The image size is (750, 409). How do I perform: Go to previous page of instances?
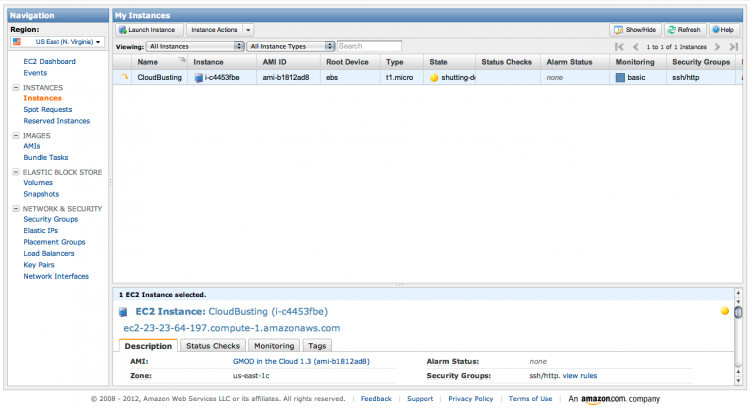coord(636,47)
